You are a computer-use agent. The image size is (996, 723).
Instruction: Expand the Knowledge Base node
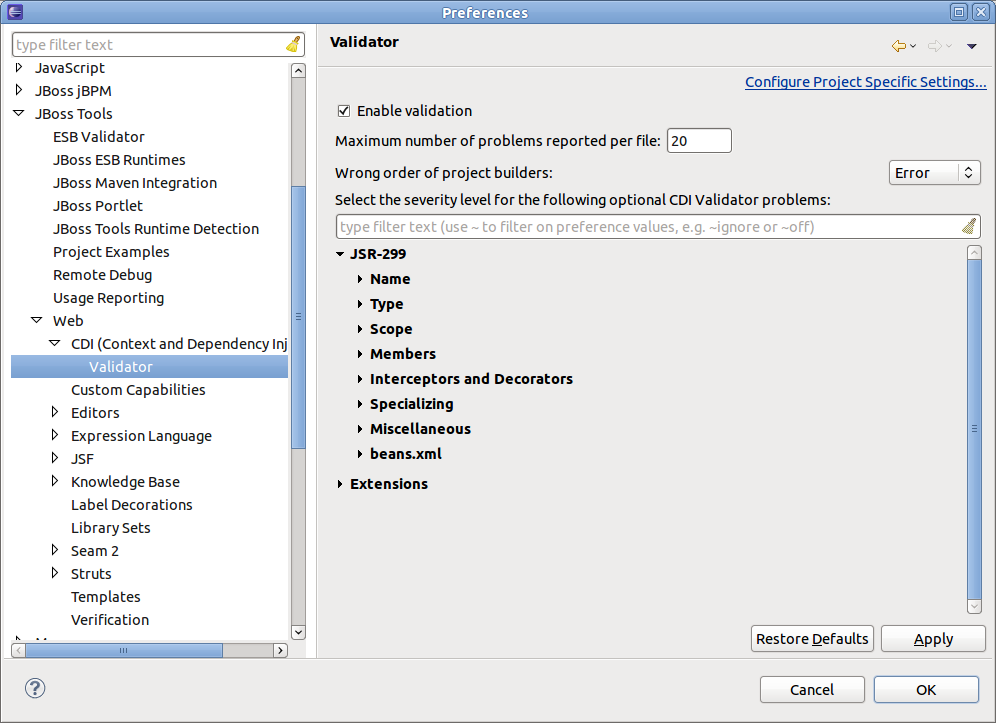pos(55,481)
